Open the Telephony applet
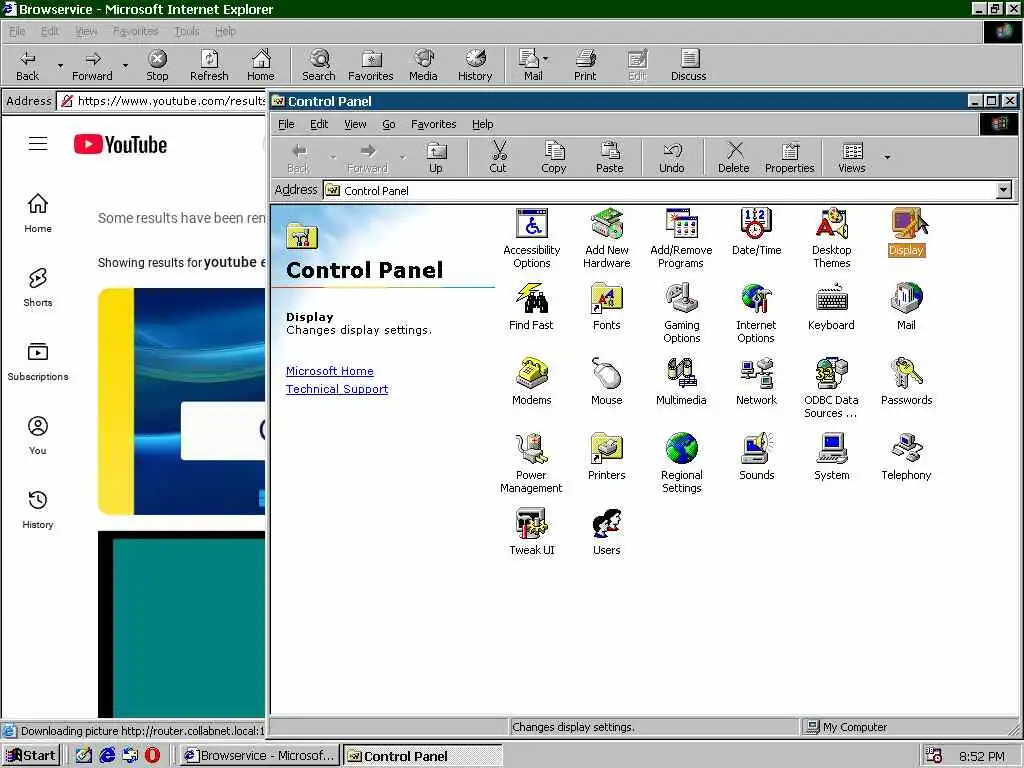 [906, 457]
